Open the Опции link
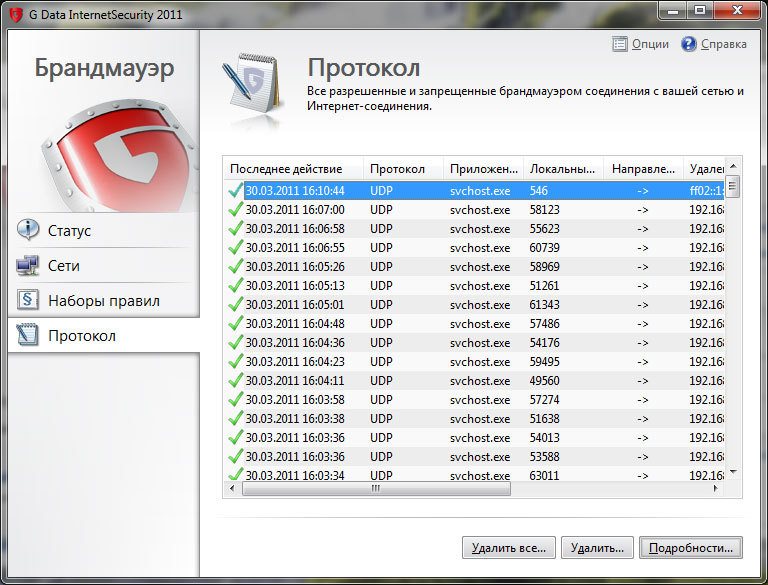 pos(650,44)
